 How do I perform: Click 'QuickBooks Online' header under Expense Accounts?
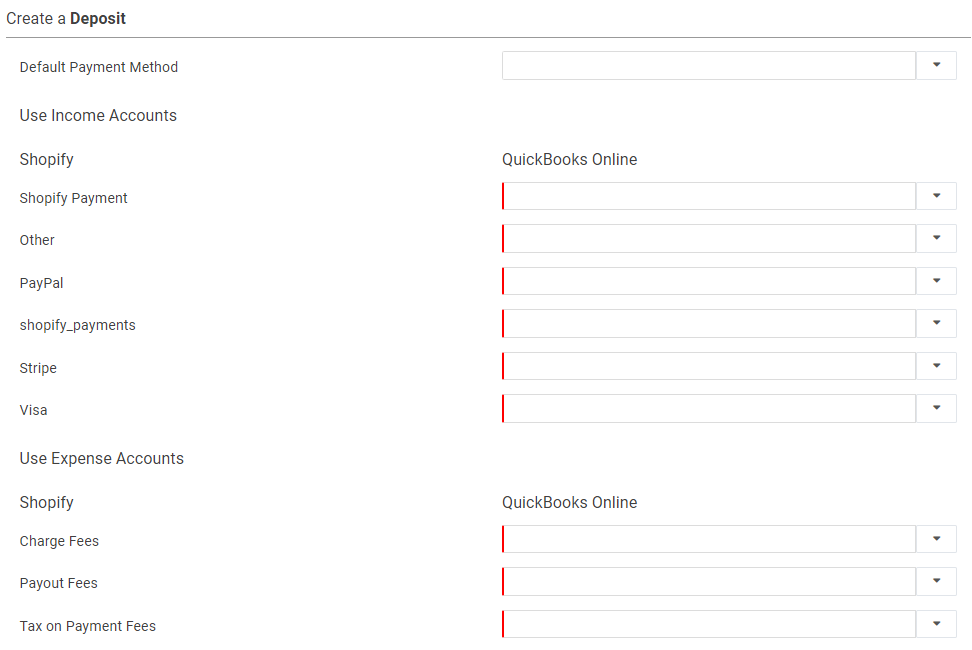click(x=569, y=503)
